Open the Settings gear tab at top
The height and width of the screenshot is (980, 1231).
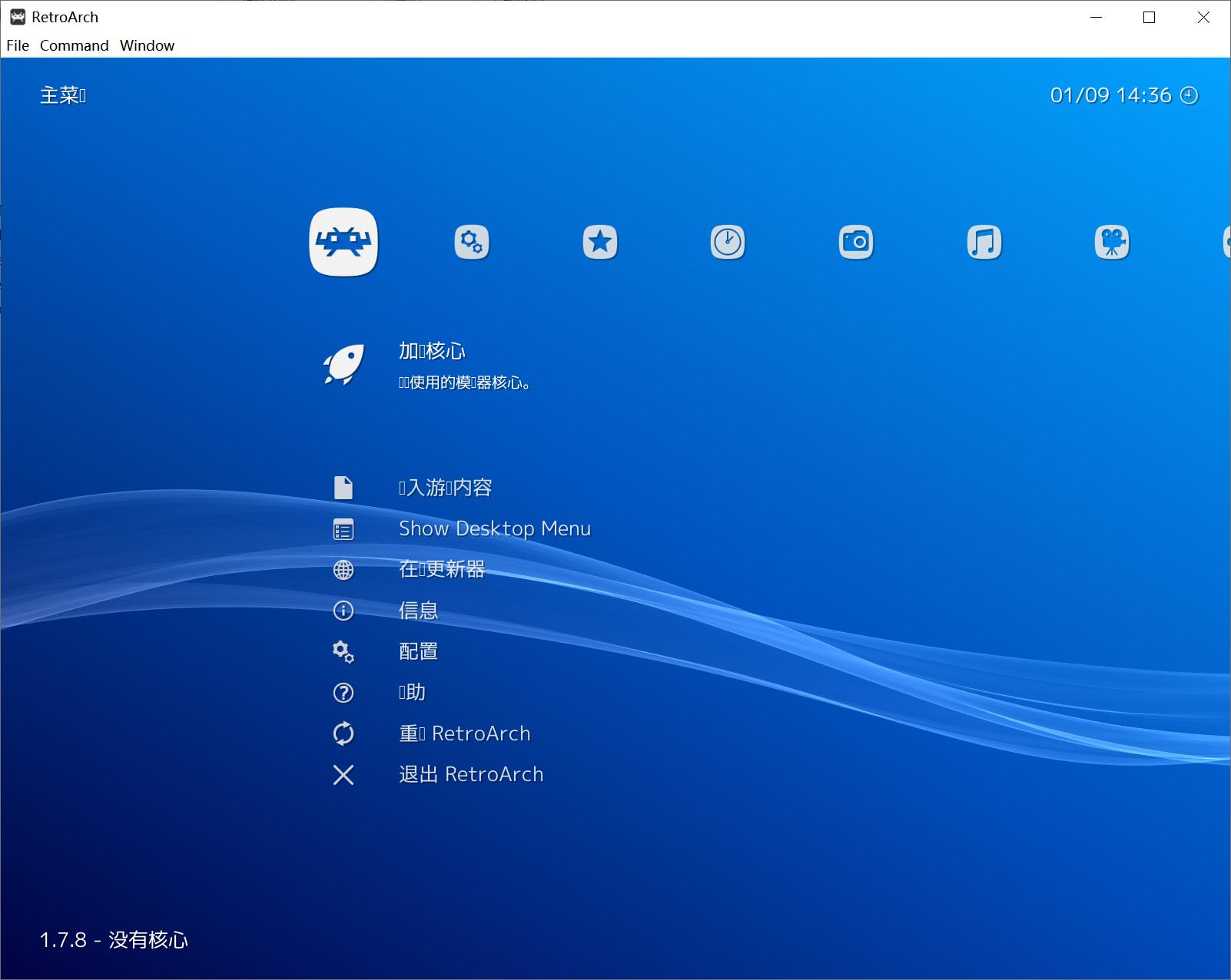pos(472,242)
